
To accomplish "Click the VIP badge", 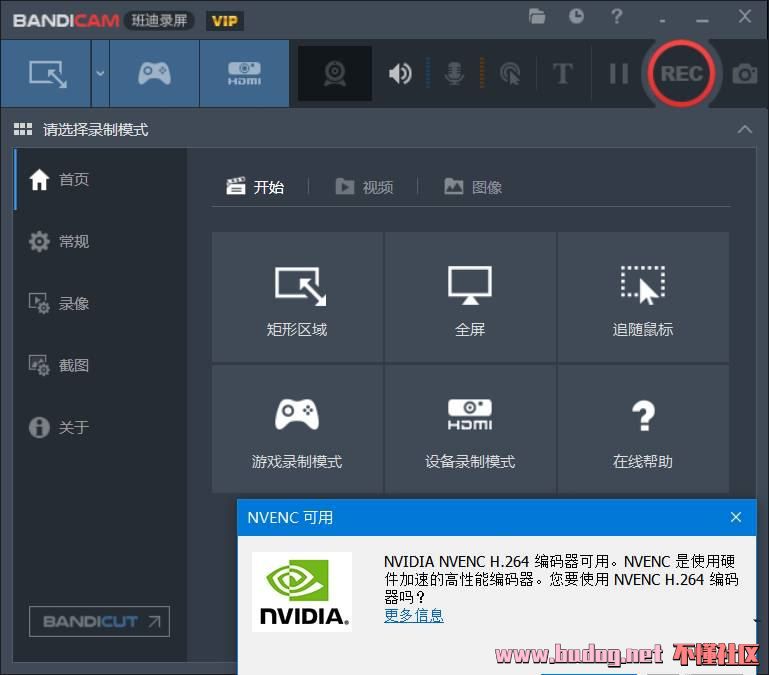I will (225, 21).
